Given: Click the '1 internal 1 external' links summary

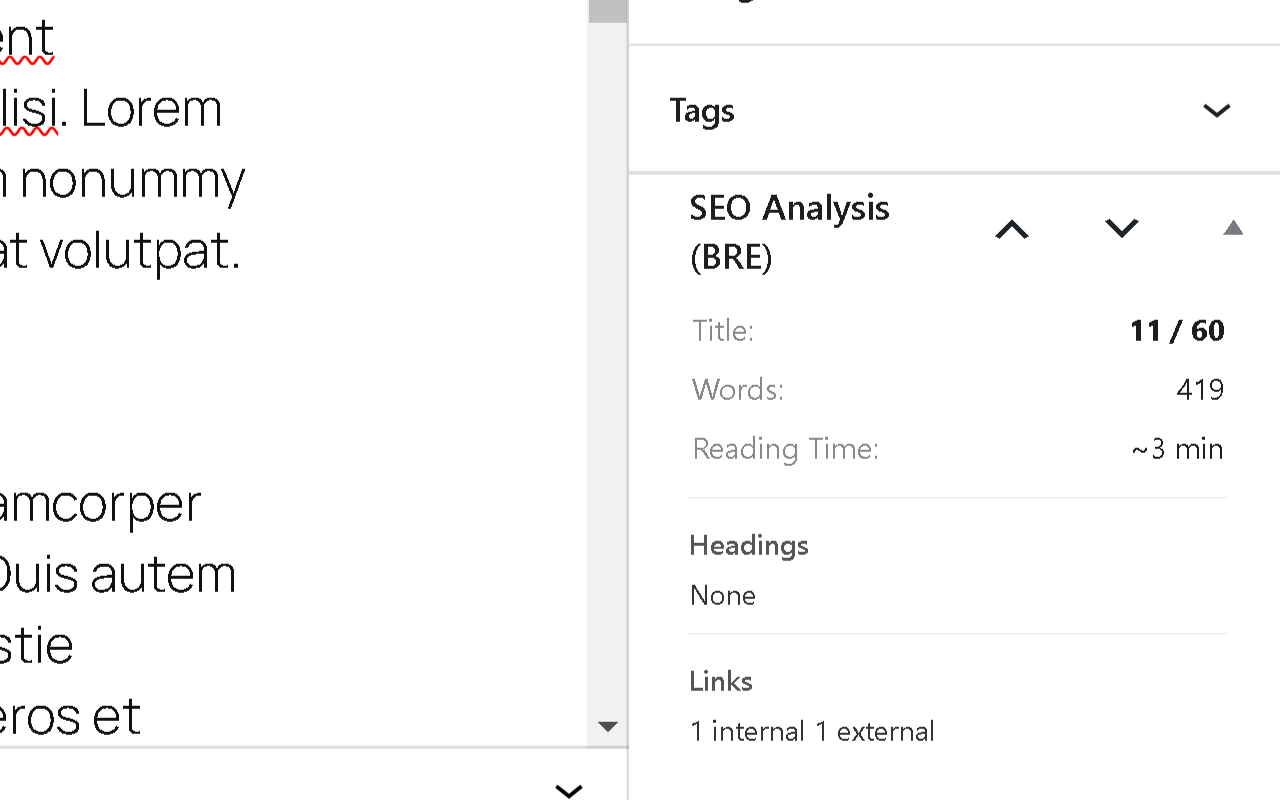Looking at the screenshot, I should 811,731.
